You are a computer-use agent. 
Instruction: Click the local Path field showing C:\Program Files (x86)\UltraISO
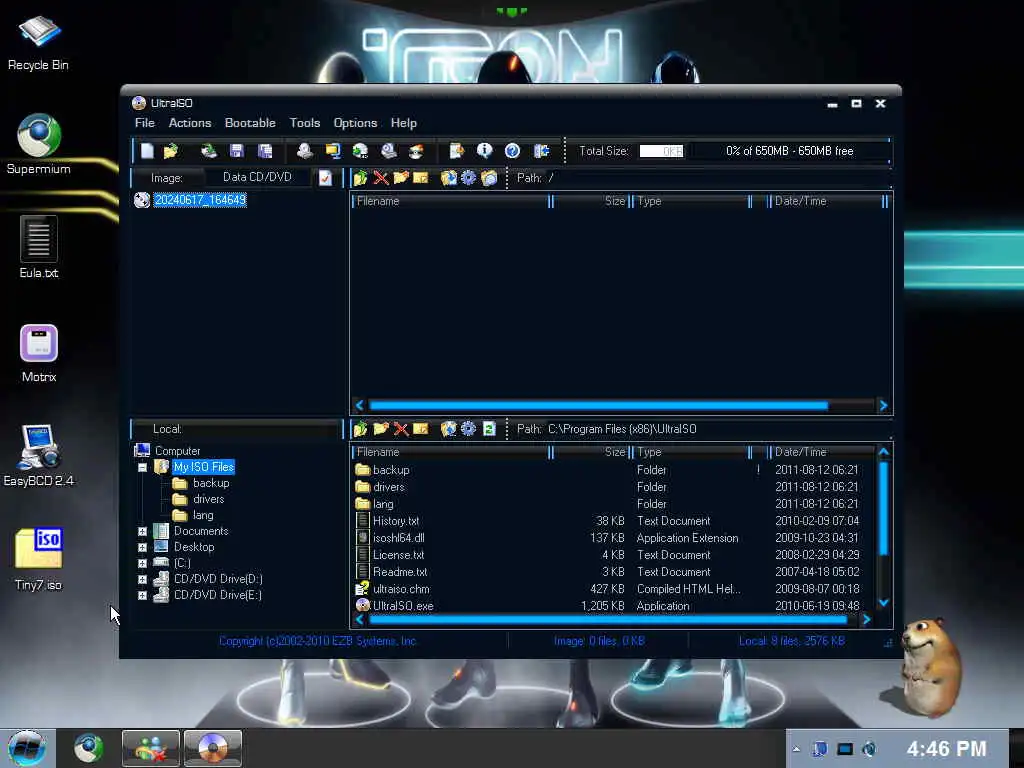point(622,429)
